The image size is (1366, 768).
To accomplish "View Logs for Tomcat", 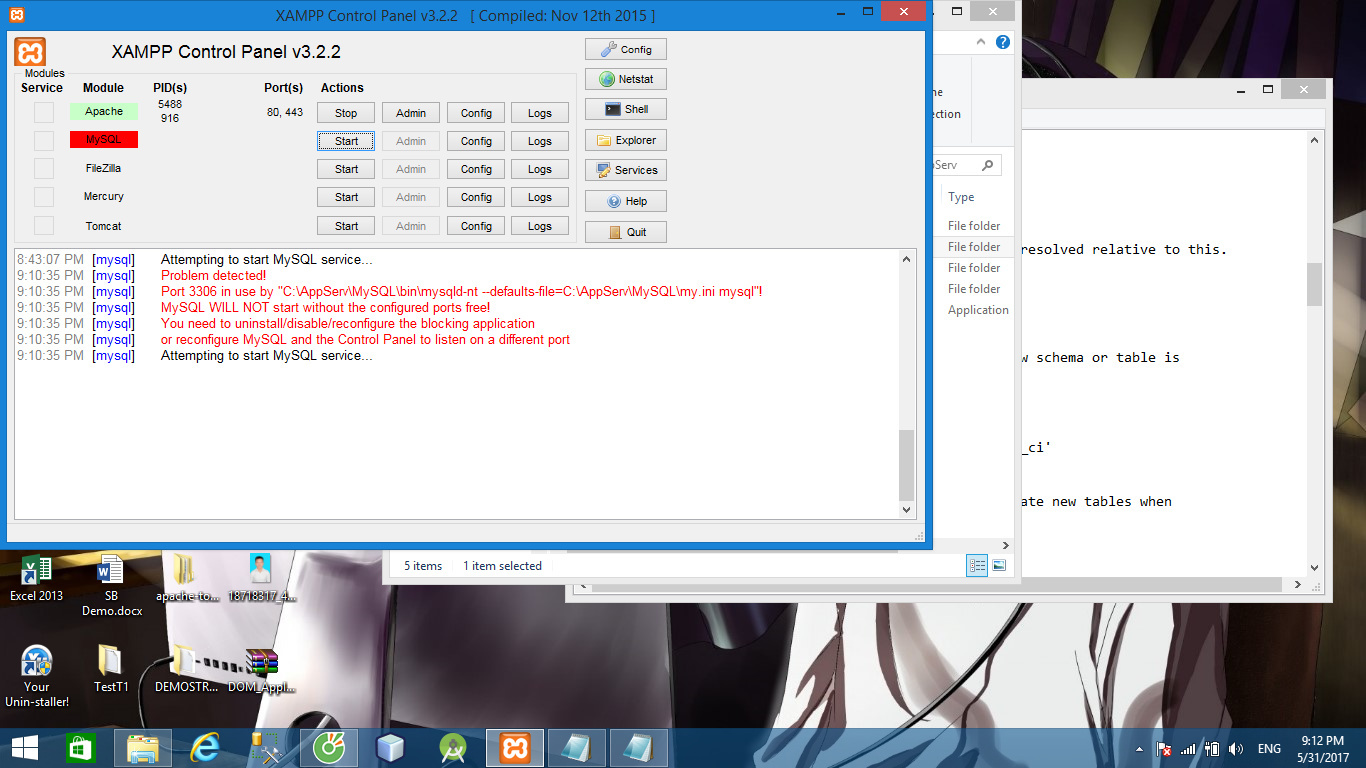I will tap(540, 226).
